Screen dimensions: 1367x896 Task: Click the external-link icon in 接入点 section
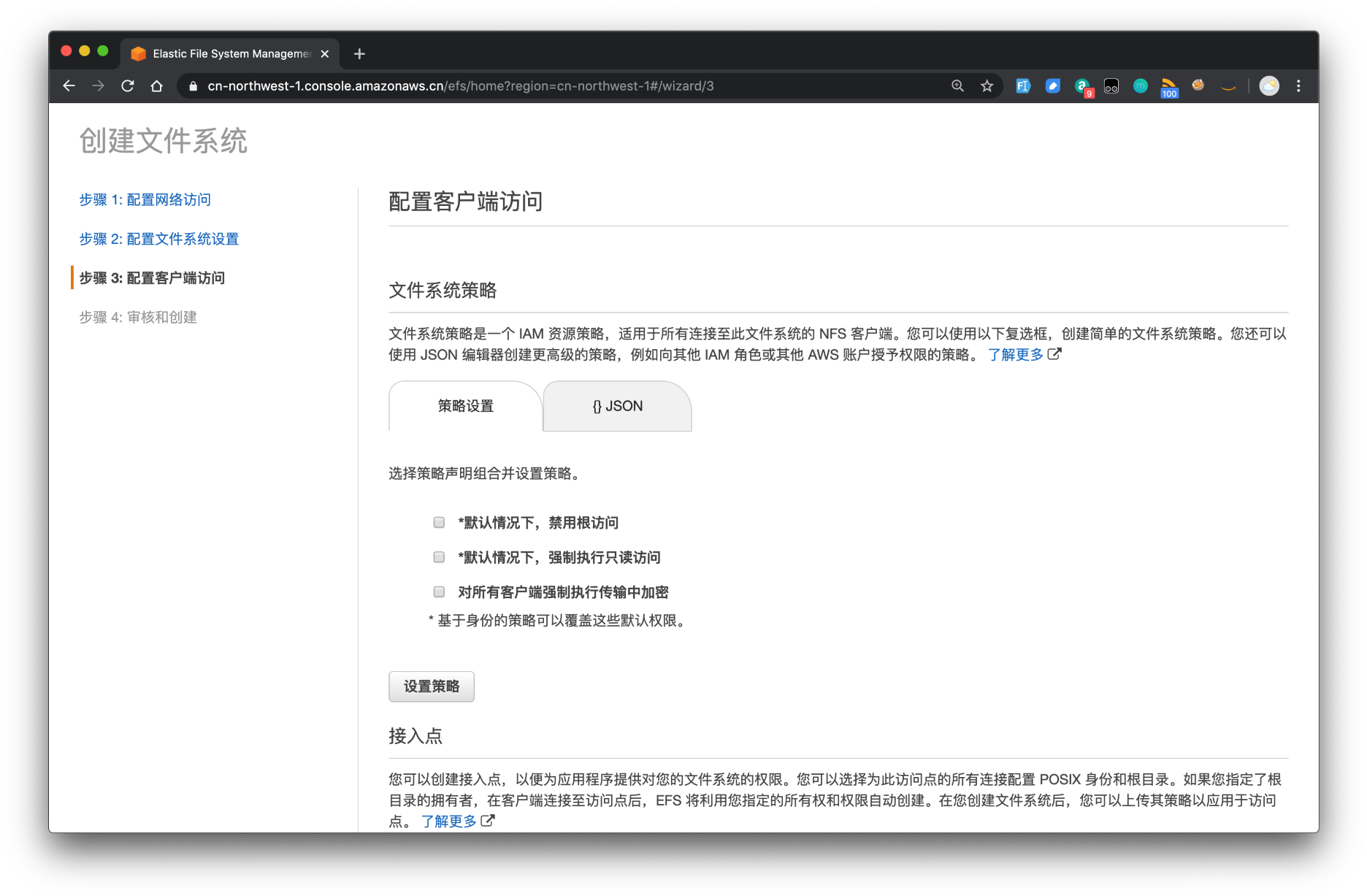(488, 821)
